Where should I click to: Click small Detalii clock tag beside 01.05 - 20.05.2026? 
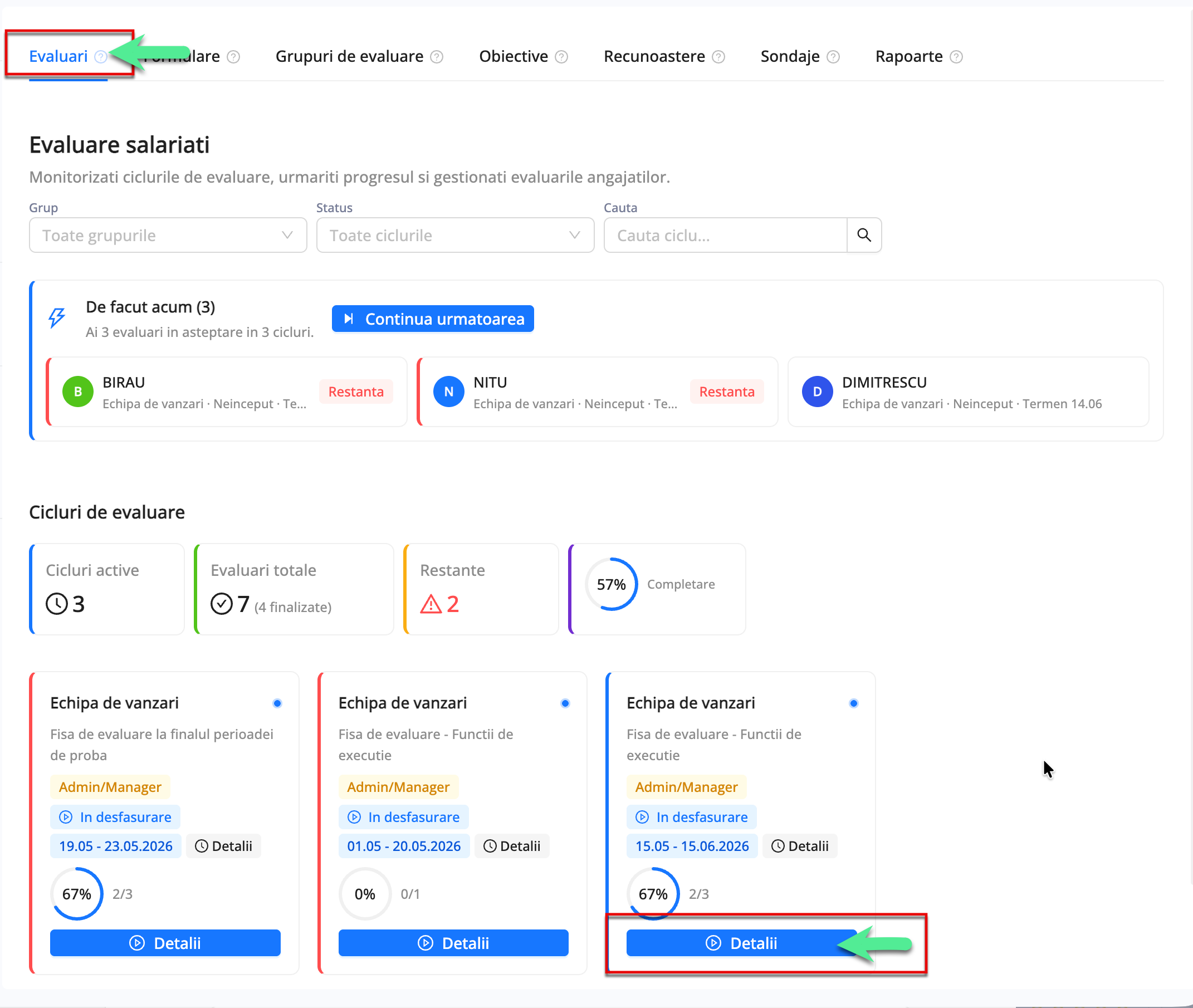click(512, 846)
